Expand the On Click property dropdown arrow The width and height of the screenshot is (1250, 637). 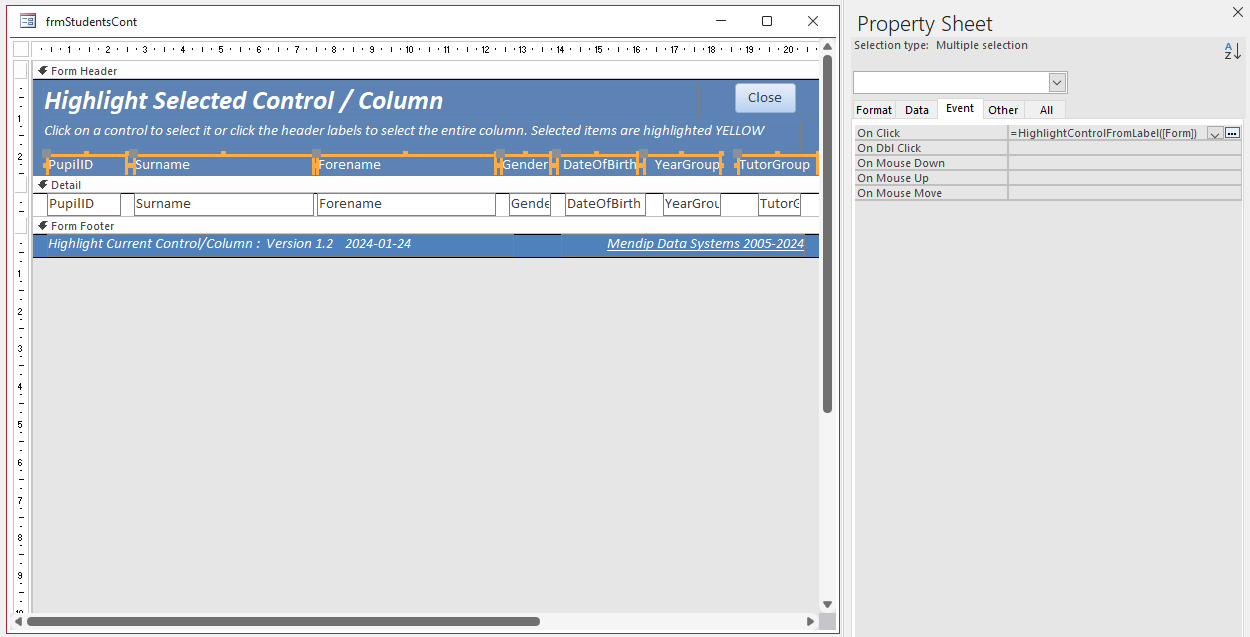1215,133
